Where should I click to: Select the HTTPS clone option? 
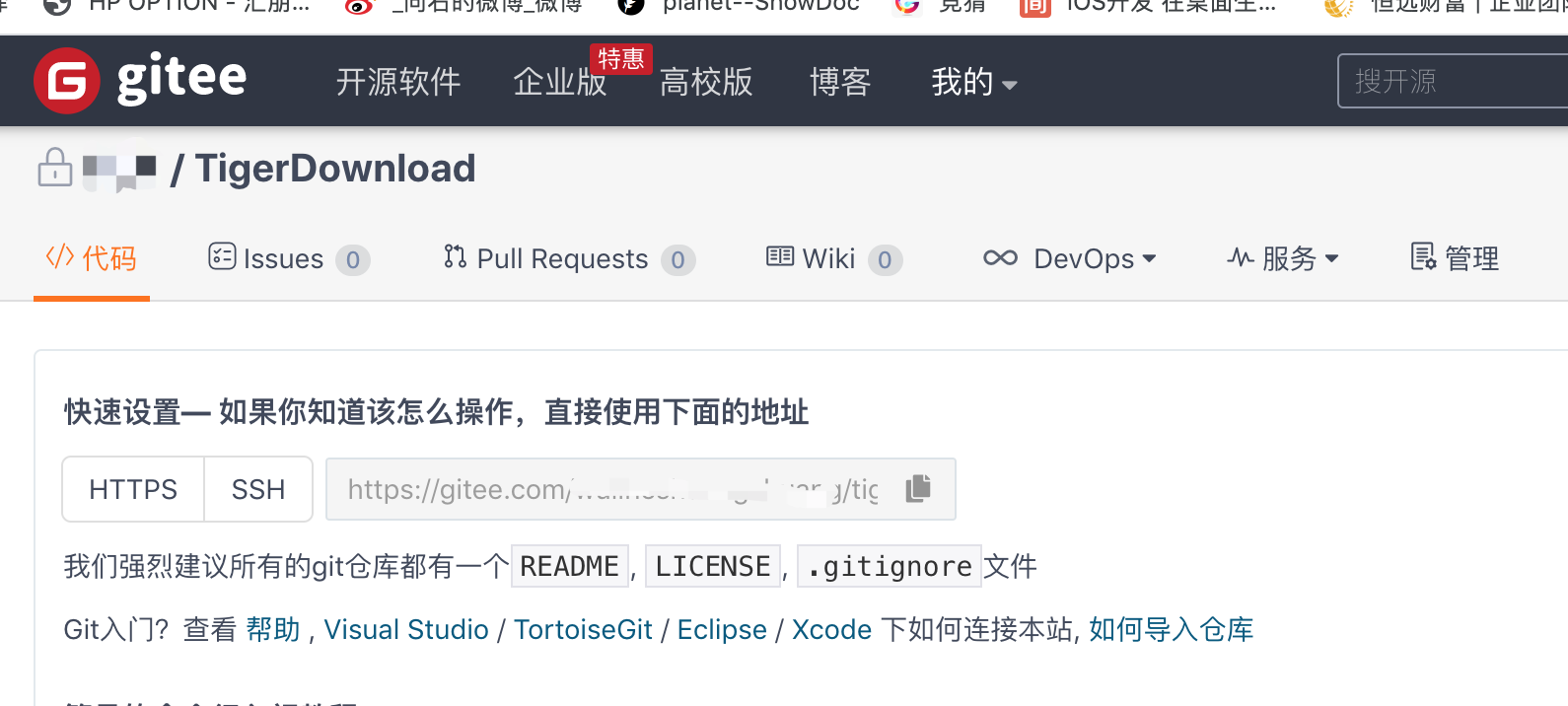tap(133, 489)
